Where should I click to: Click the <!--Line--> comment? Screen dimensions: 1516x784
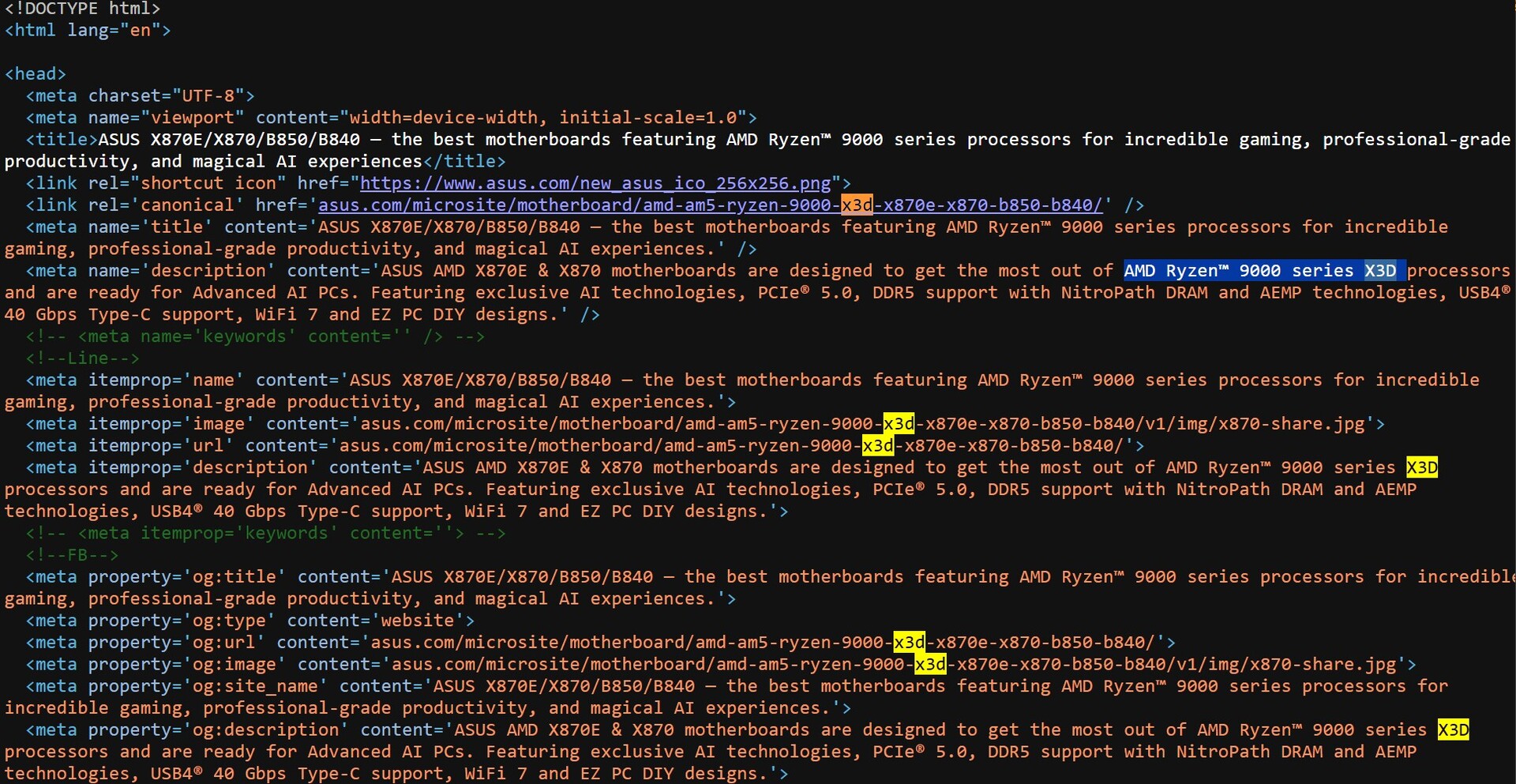pyautogui.click(x=82, y=358)
